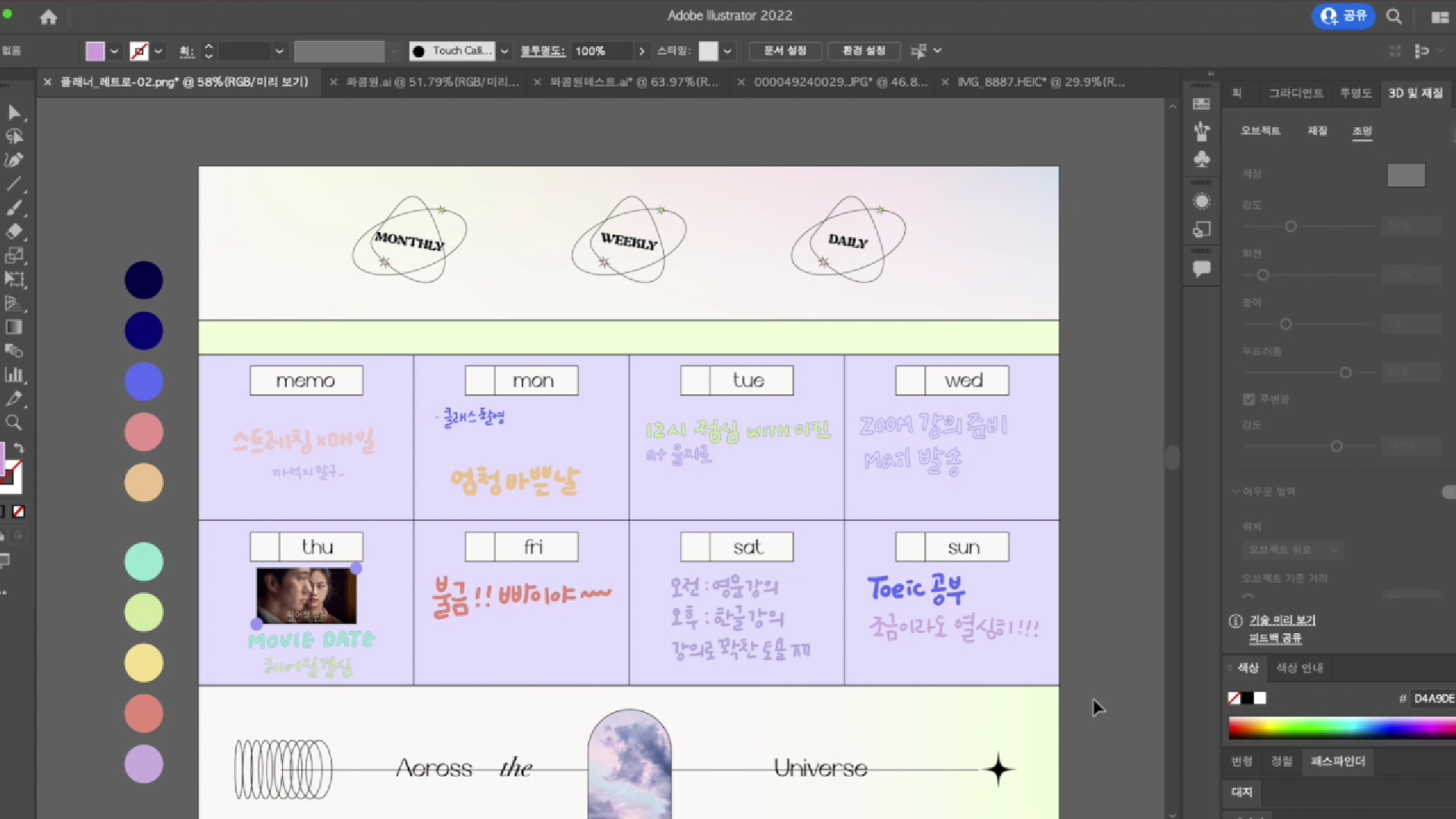The width and height of the screenshot is (1456, 819).
Task: Select the Gradient tool
Action: pos(14,327)
